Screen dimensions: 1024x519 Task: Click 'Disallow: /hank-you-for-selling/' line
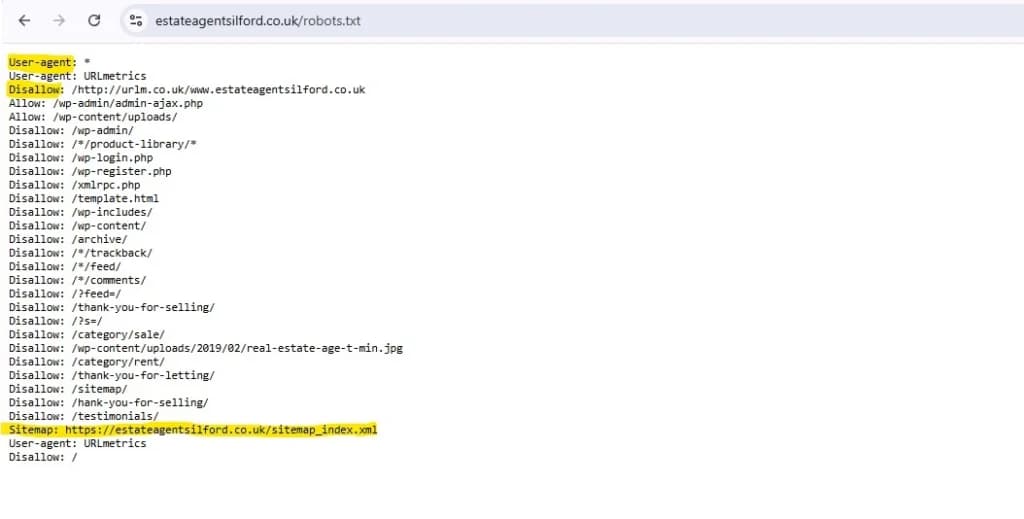[x=108, y=403]
